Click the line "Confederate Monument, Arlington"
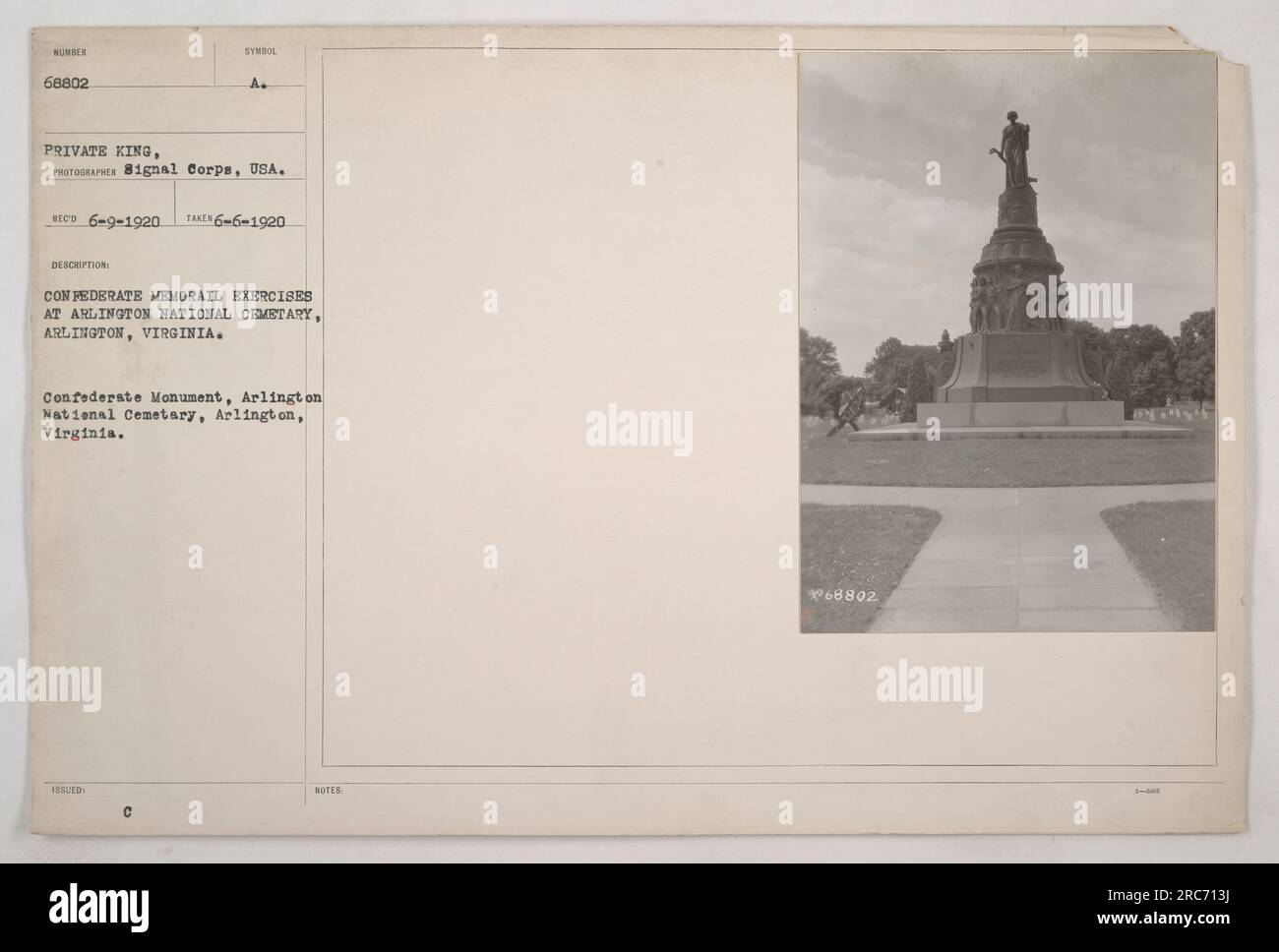The height and width of the screenshot is (952, 1279). [183, 398]
